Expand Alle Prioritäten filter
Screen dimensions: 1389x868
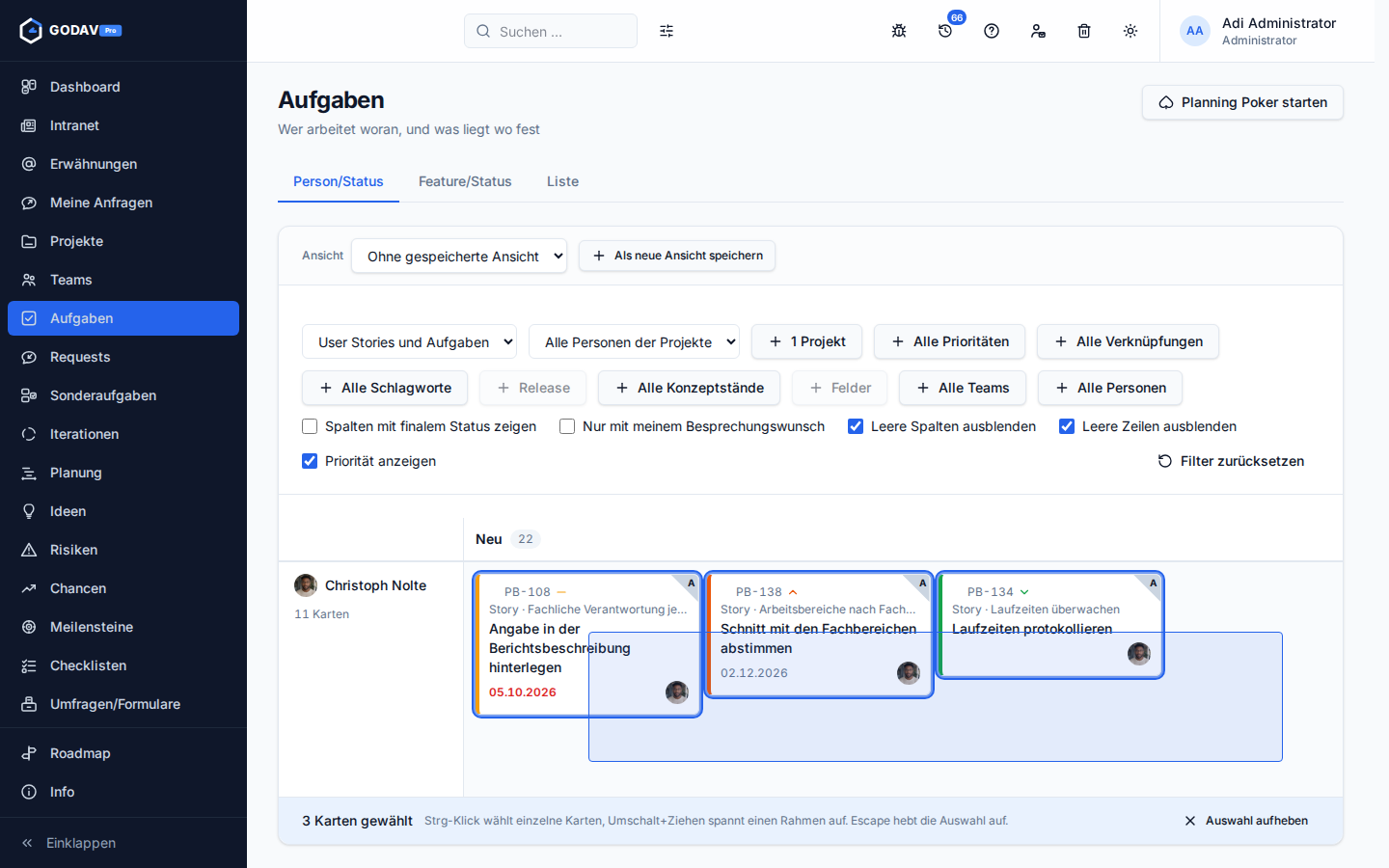(x=949, y=341)
